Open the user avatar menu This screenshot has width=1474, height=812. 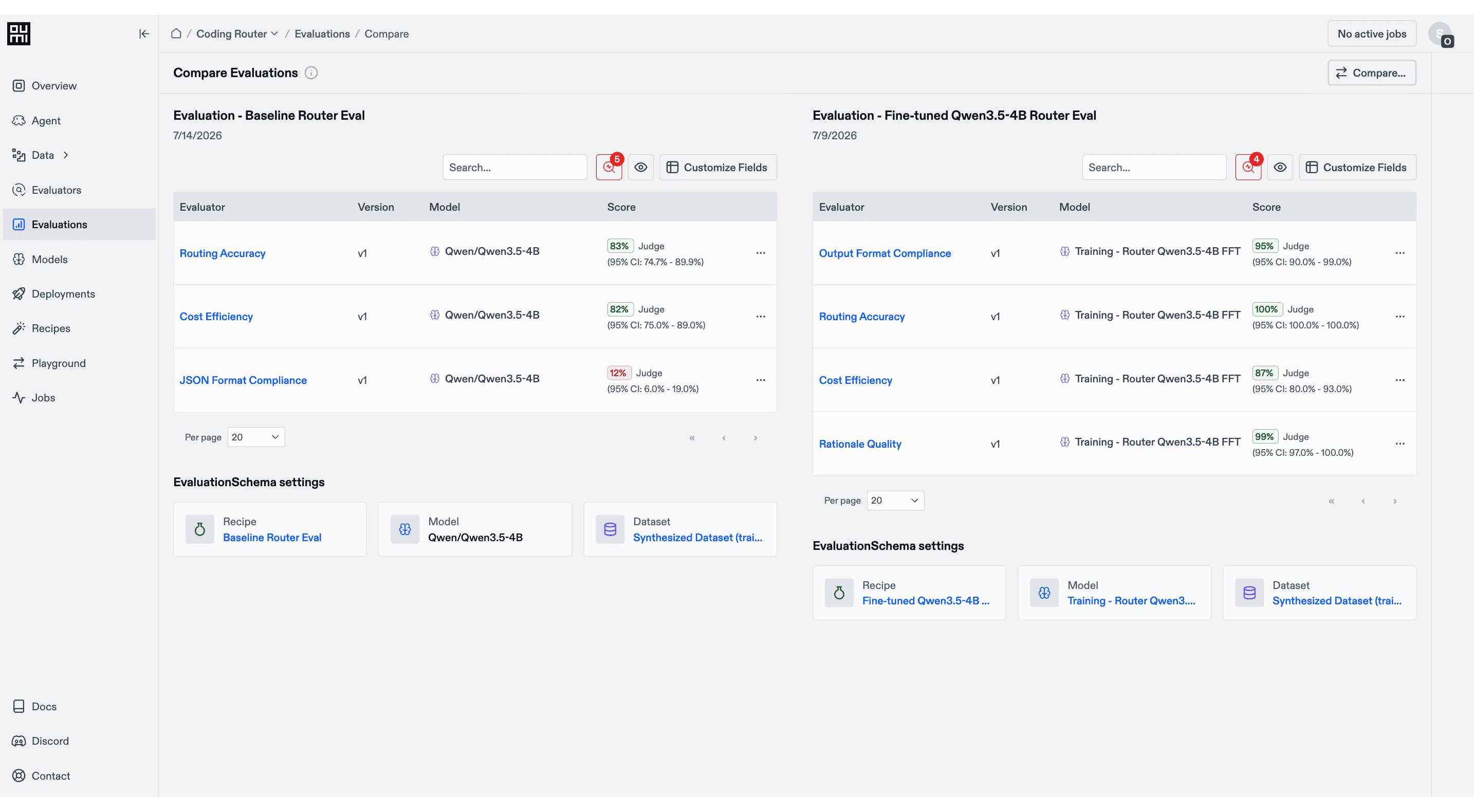1440,34
